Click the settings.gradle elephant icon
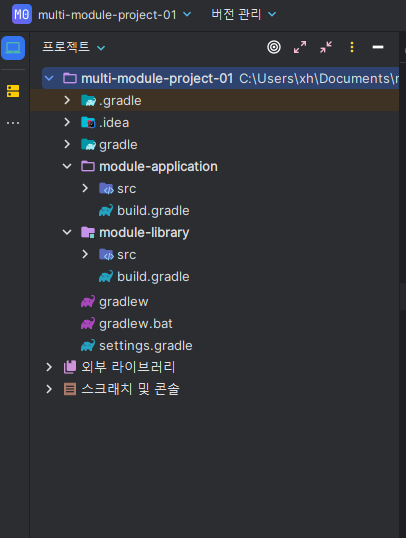 pyautogui.click(x=88, y=346)
